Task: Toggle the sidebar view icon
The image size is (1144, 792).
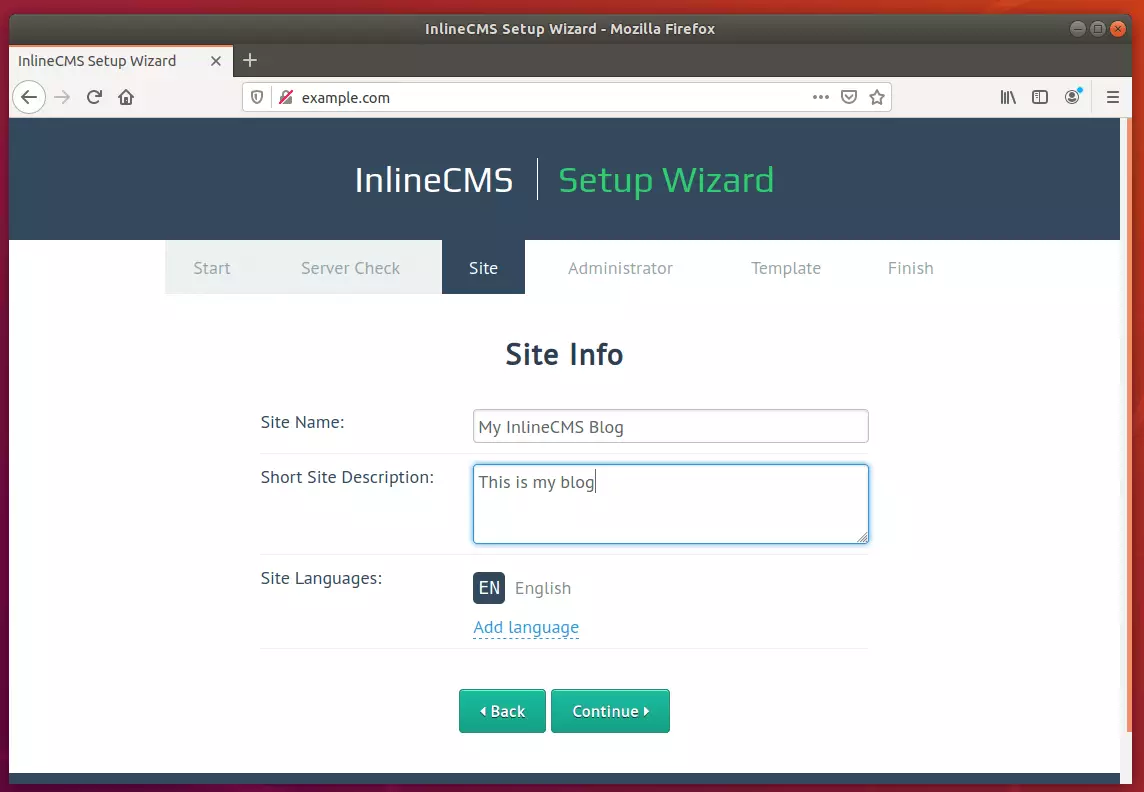Action: tap(1040, 97)
